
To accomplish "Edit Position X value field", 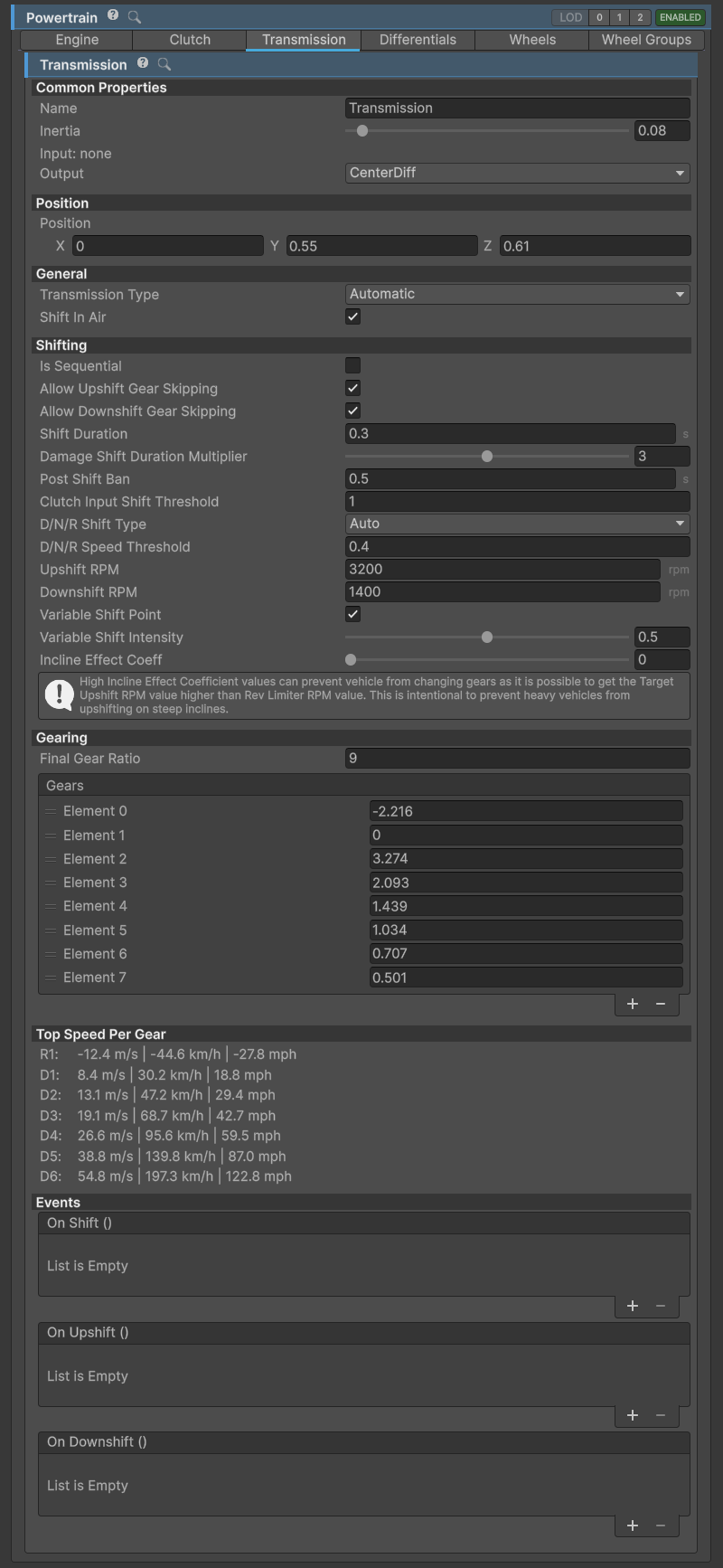I will (168, 246).
